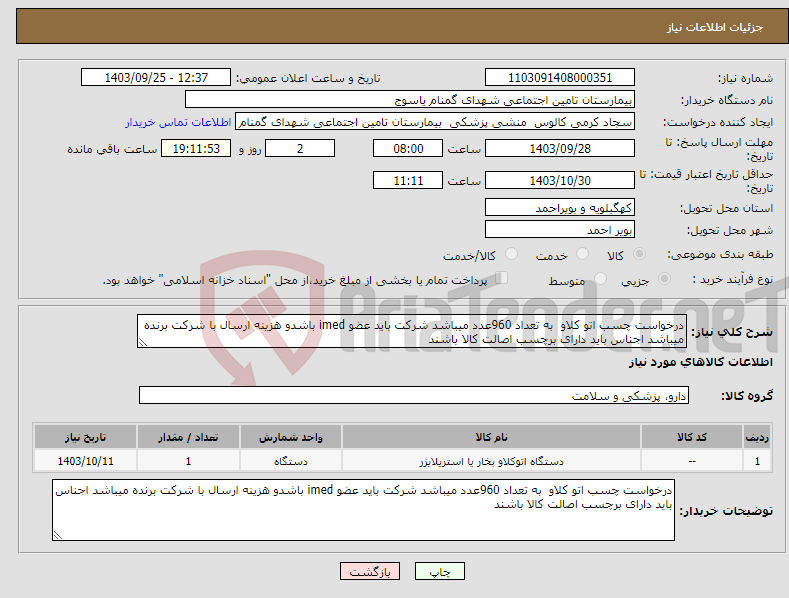Click the توضیحات خریدار textarea

tap(363, 510)
